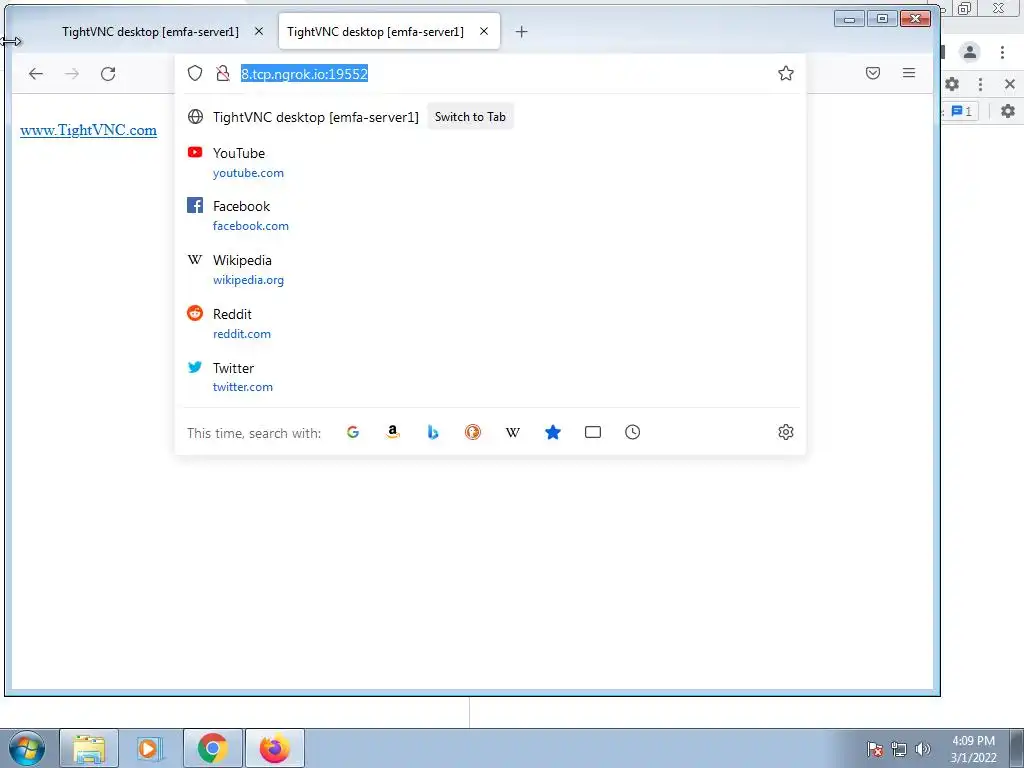Open the tracking protection shield icon
The height and width of the screenshot is (768, 1024).
(x=195, y=73)
